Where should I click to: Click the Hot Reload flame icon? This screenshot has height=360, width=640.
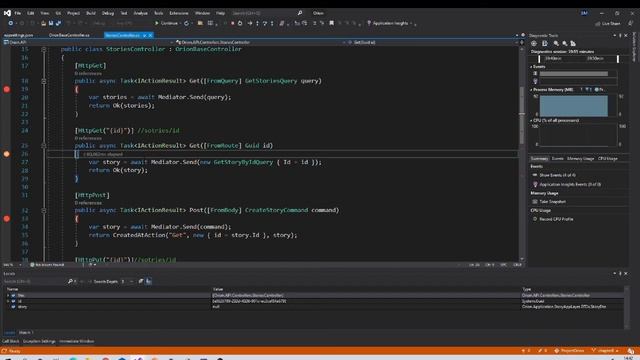187,23
